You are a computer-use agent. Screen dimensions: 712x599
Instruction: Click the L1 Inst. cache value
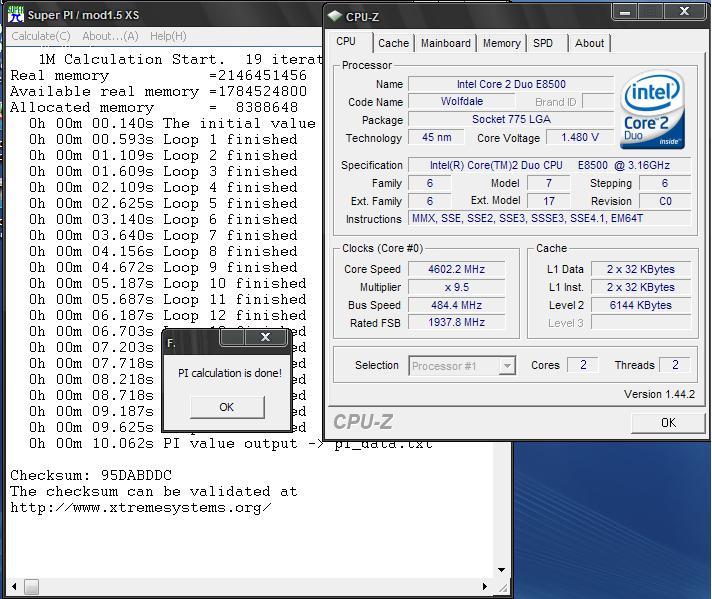pyautogui.click(x=641, y=287)
